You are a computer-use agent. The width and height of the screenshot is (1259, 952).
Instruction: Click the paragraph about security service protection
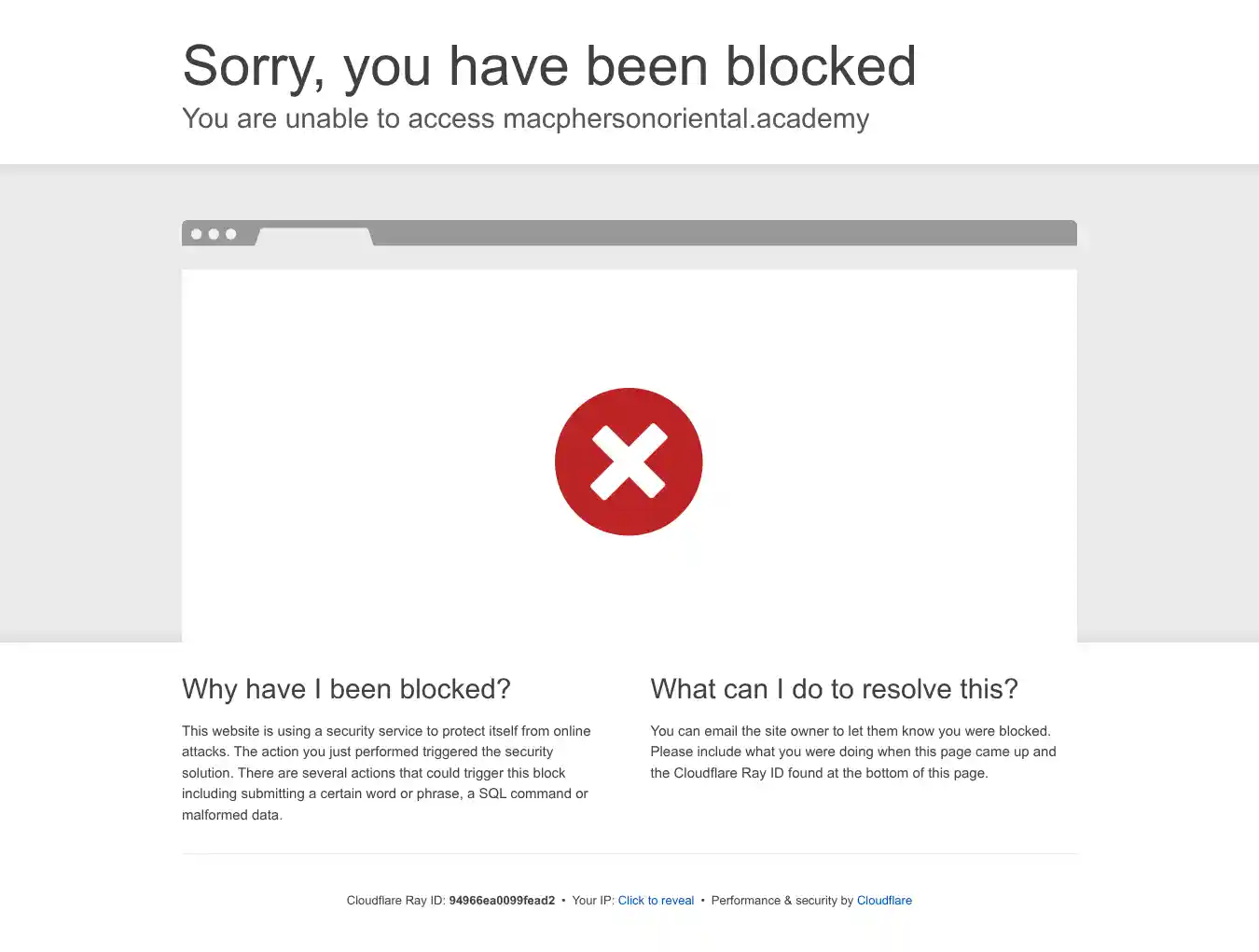(x=387, y=773)
